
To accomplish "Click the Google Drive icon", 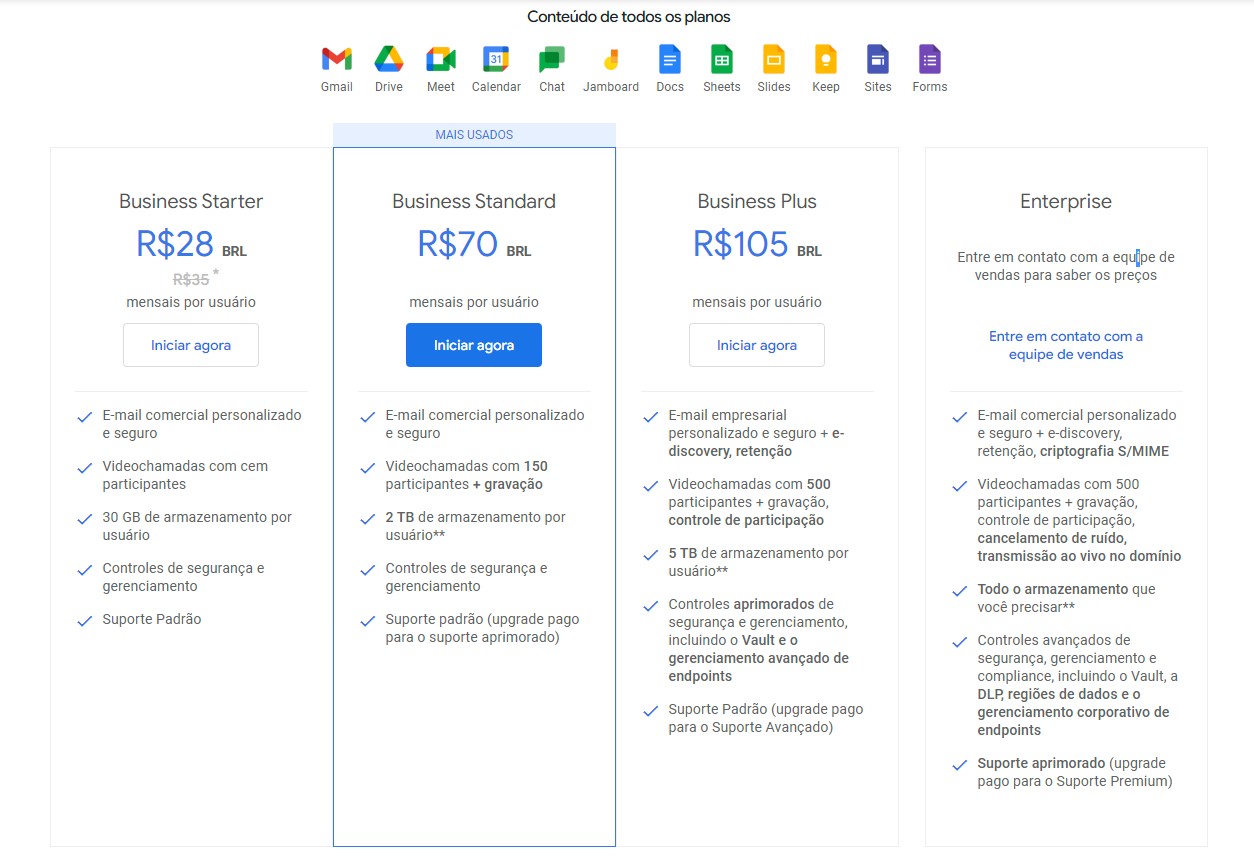I will point(388,58).
